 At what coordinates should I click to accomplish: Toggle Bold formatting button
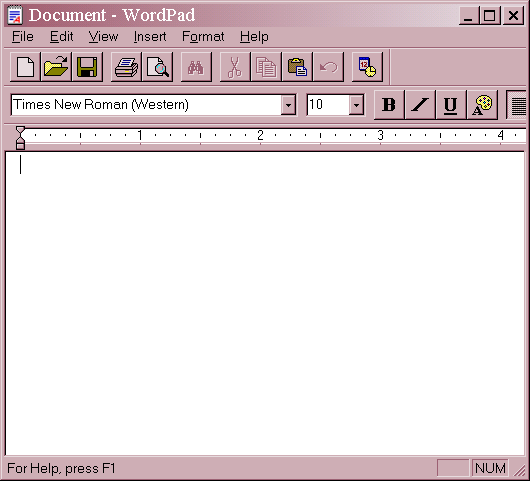point(389,105)
